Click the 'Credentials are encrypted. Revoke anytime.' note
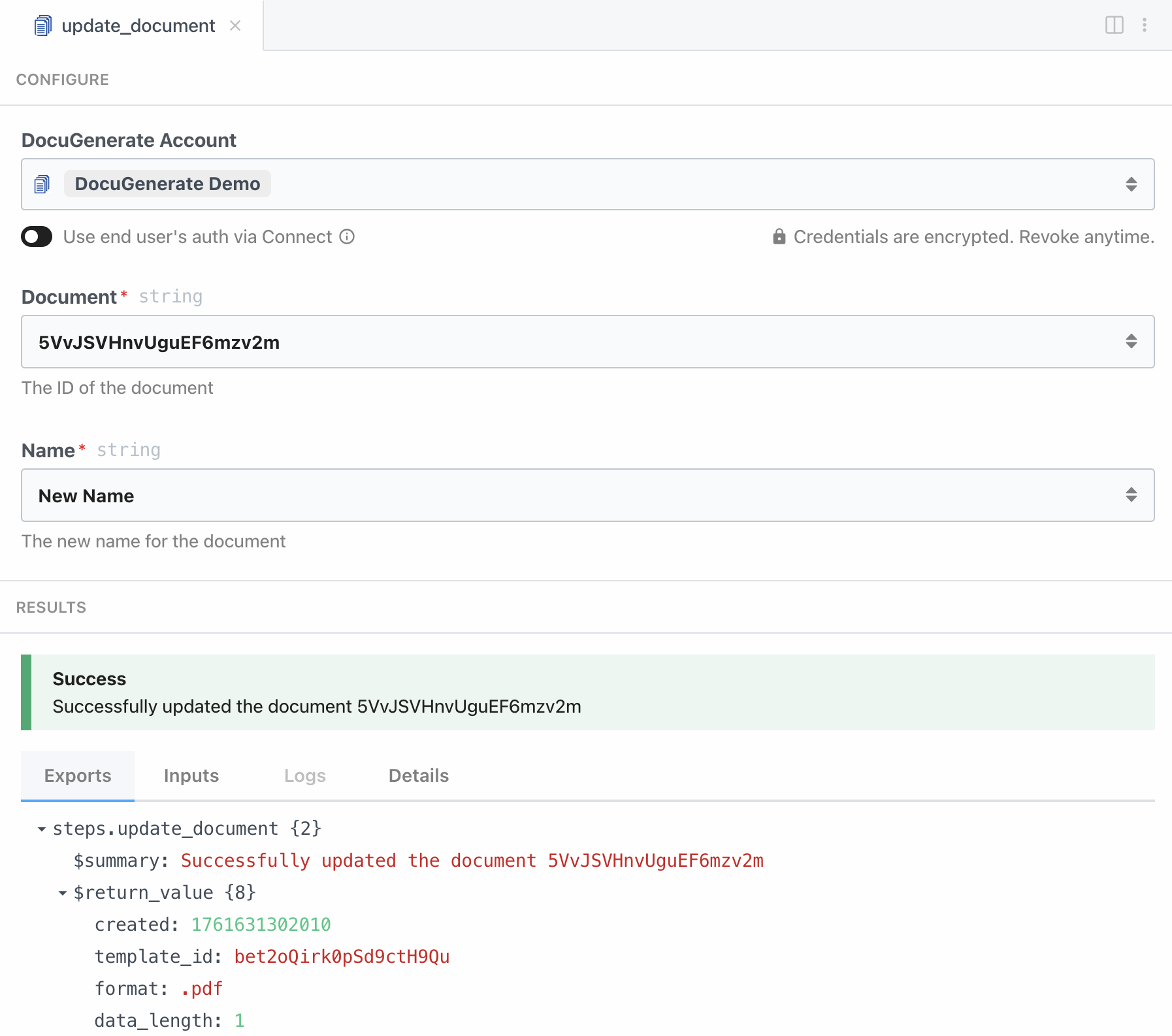The height and width of the screenshot is (1036, 1172). click(x=974, y=236)
